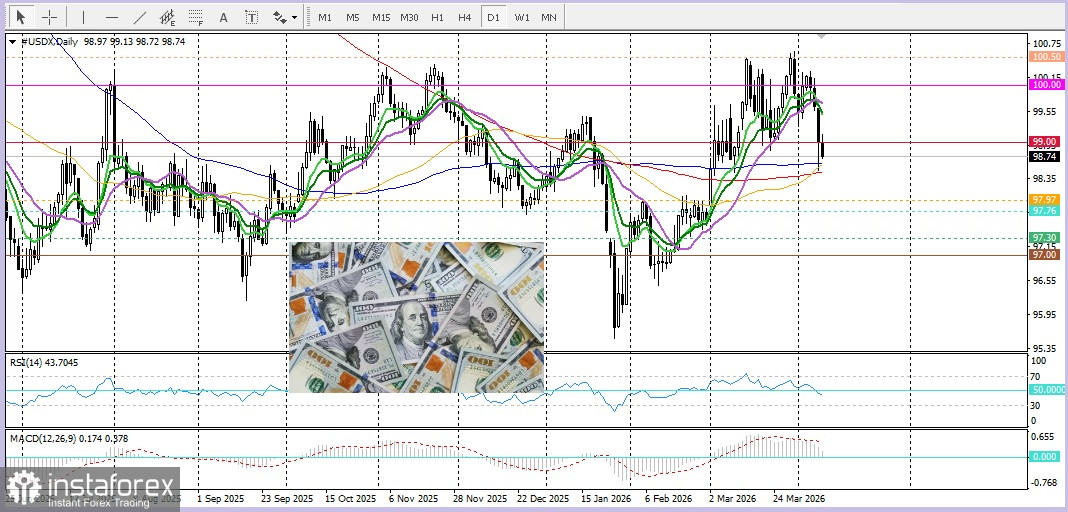Pick the vertical line drawing tool
This screenshot has height=512, width=1068.
pyautogui.click(x=83, y=17)
